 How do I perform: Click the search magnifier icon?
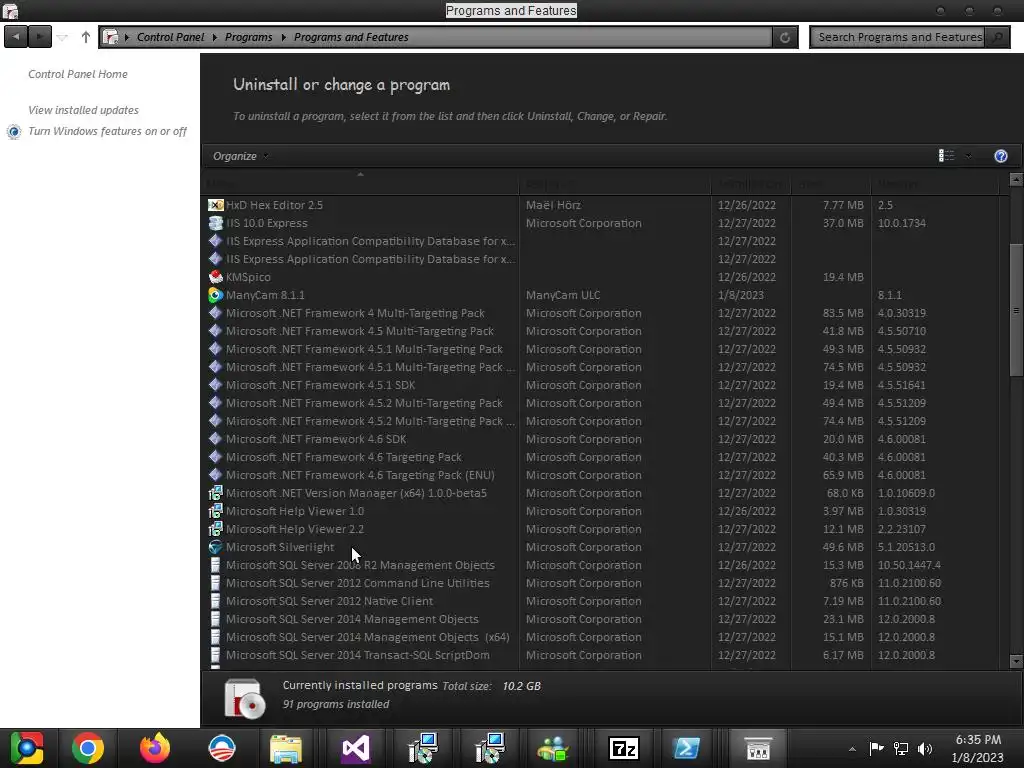(997, 37)
